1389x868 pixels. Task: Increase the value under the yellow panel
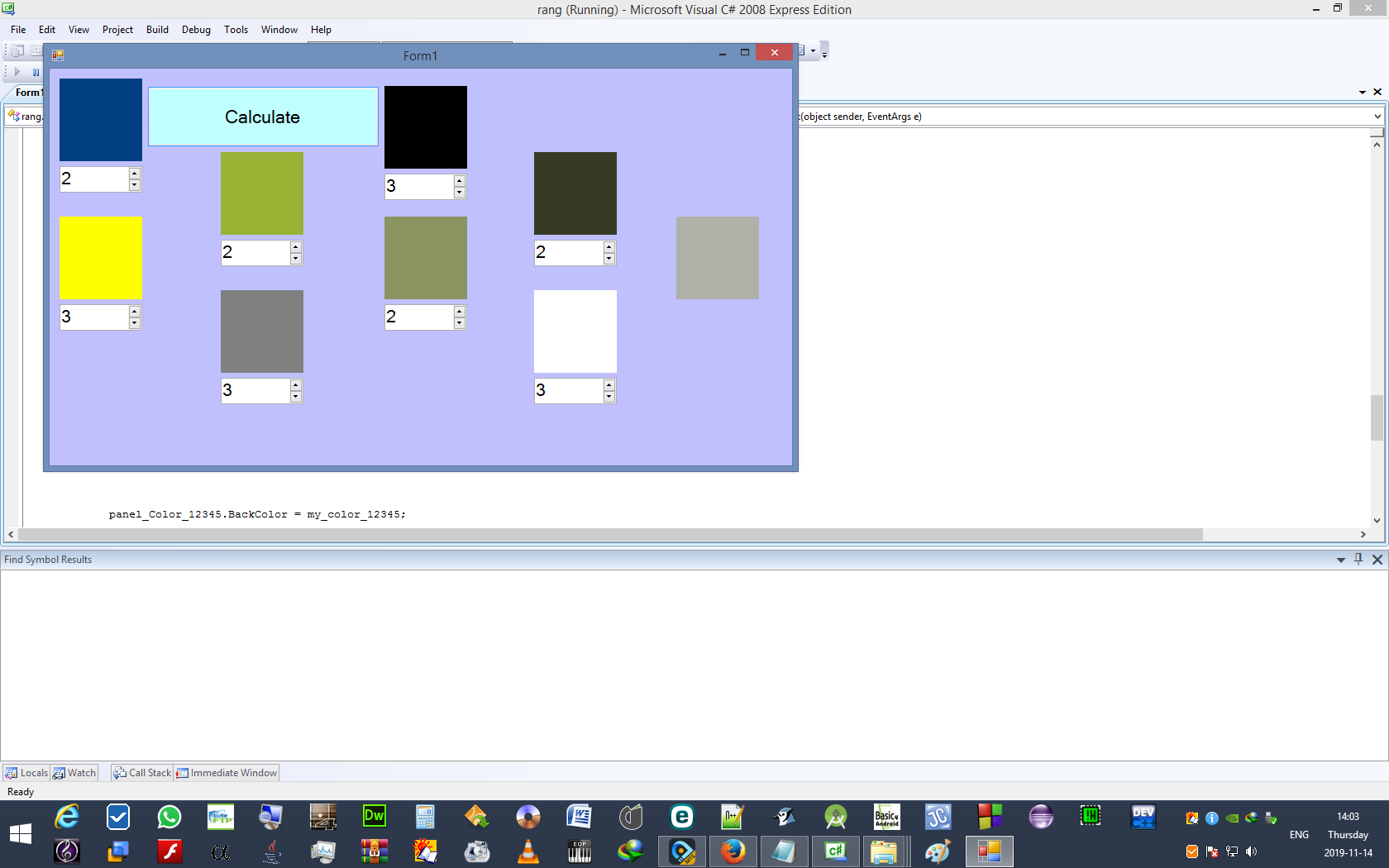click(x=134, y=312)
